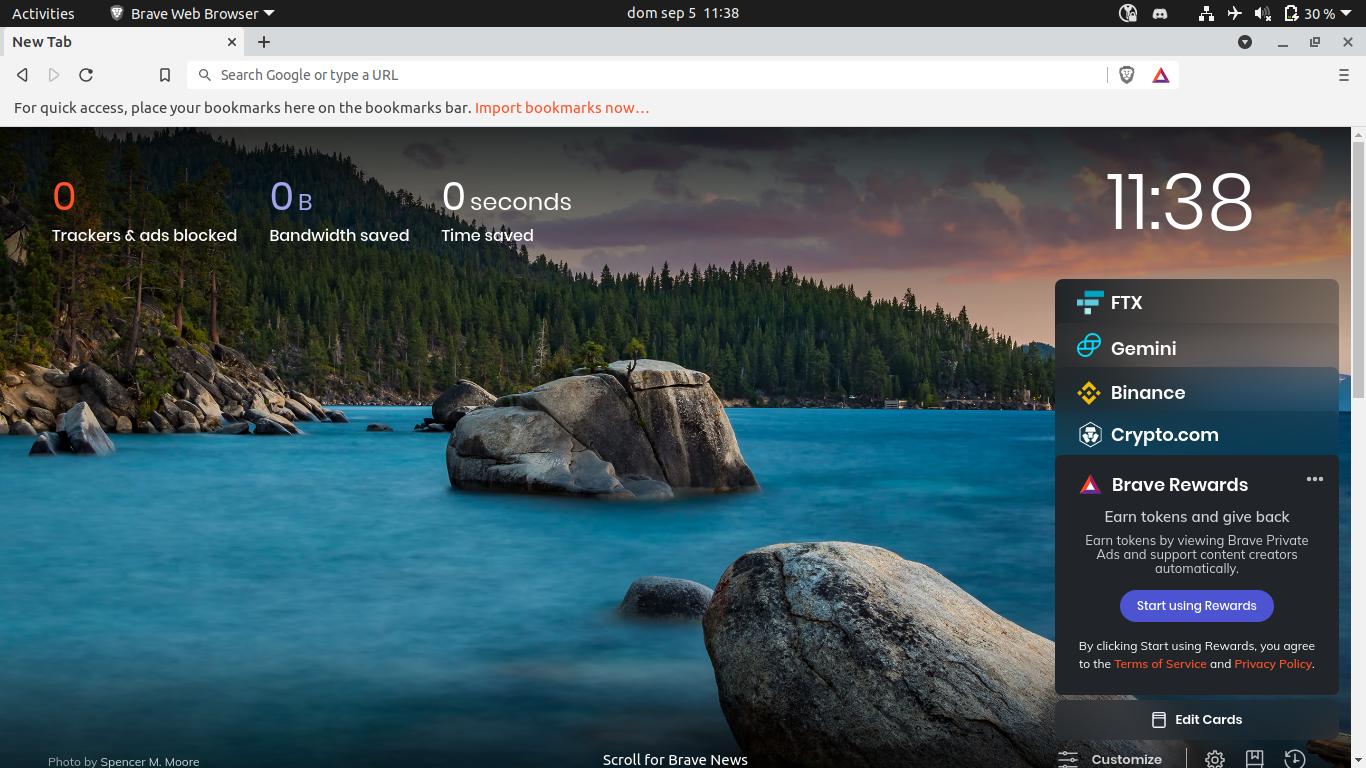This screenshot has height=768, width=1366.
Task: Open the Gemini card
Action: coord(1197,347)
